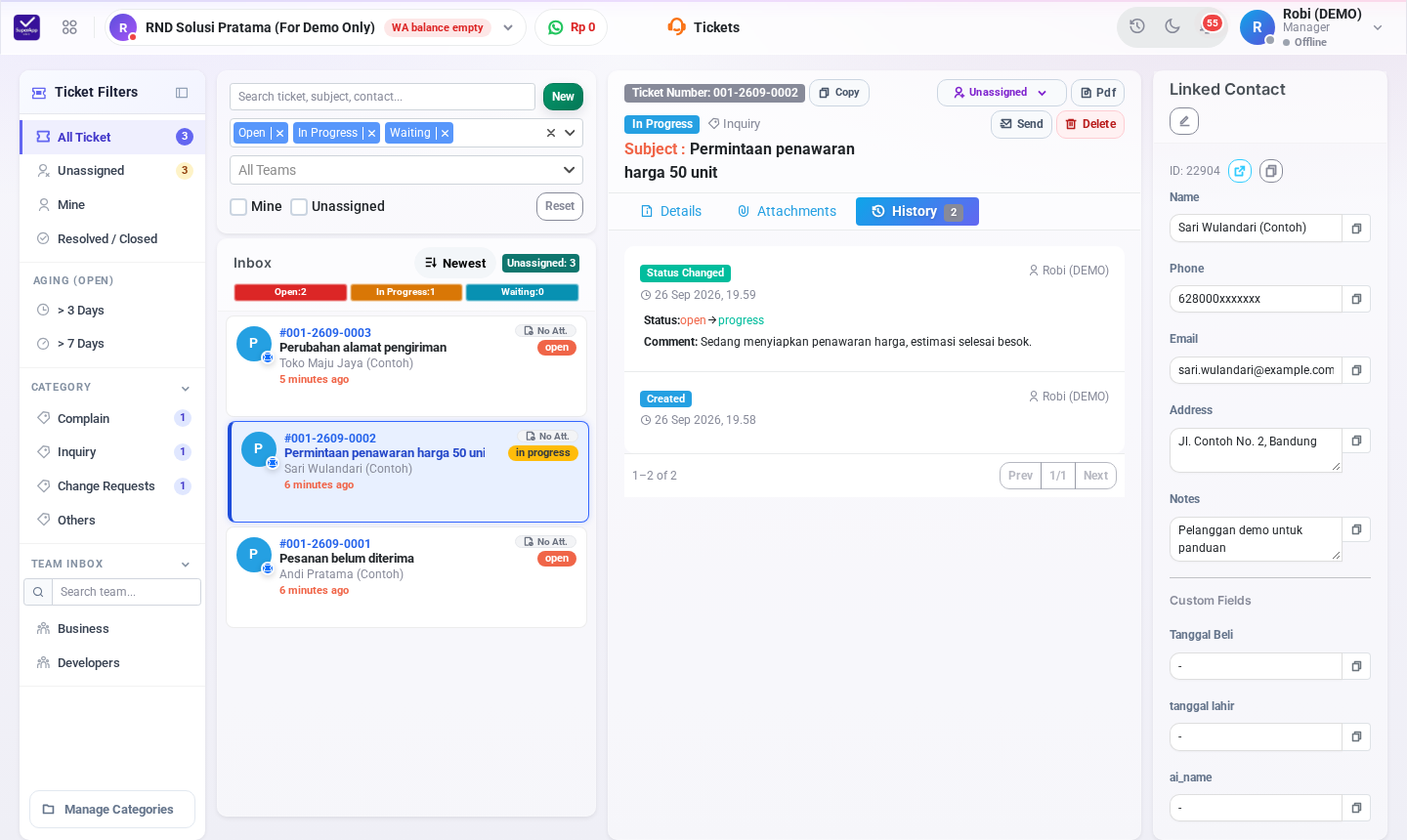Viewport: 1407px width, 840px height.
Task: Collapse the Ticket Filters sidebar panel icon
Action: (182, 93)
